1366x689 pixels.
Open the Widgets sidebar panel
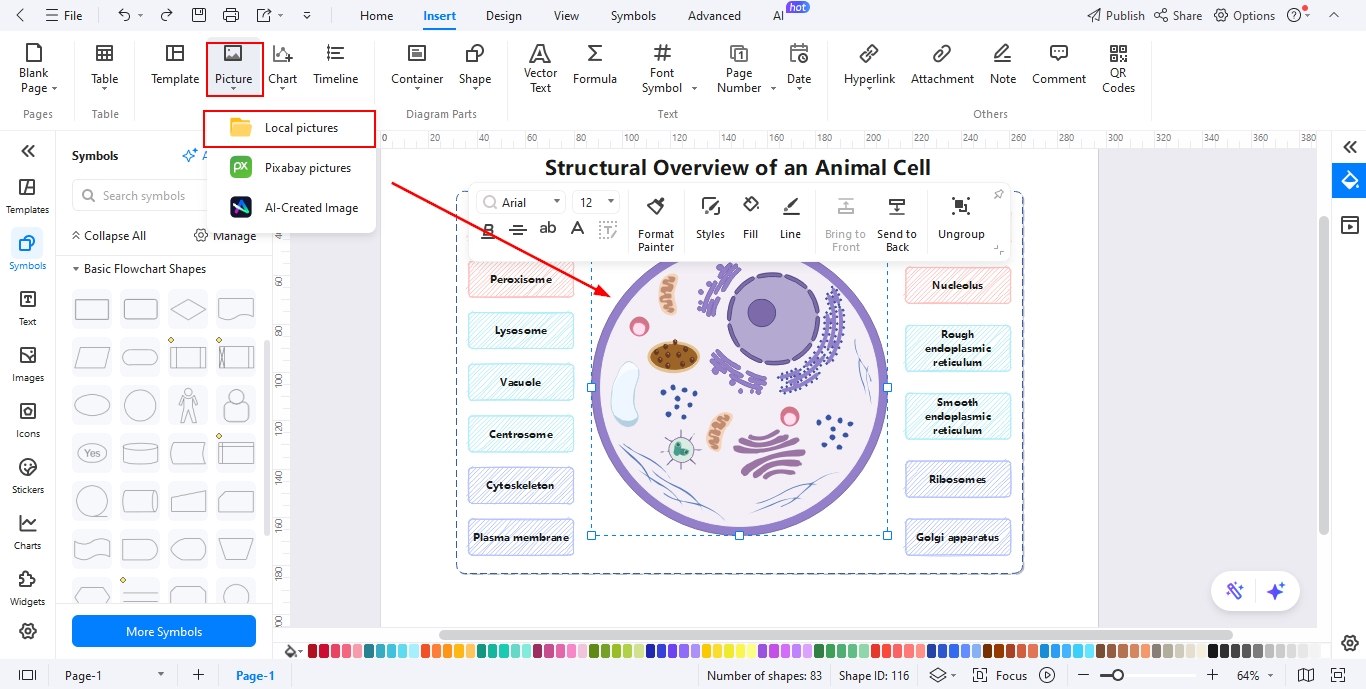coord(28,588)
